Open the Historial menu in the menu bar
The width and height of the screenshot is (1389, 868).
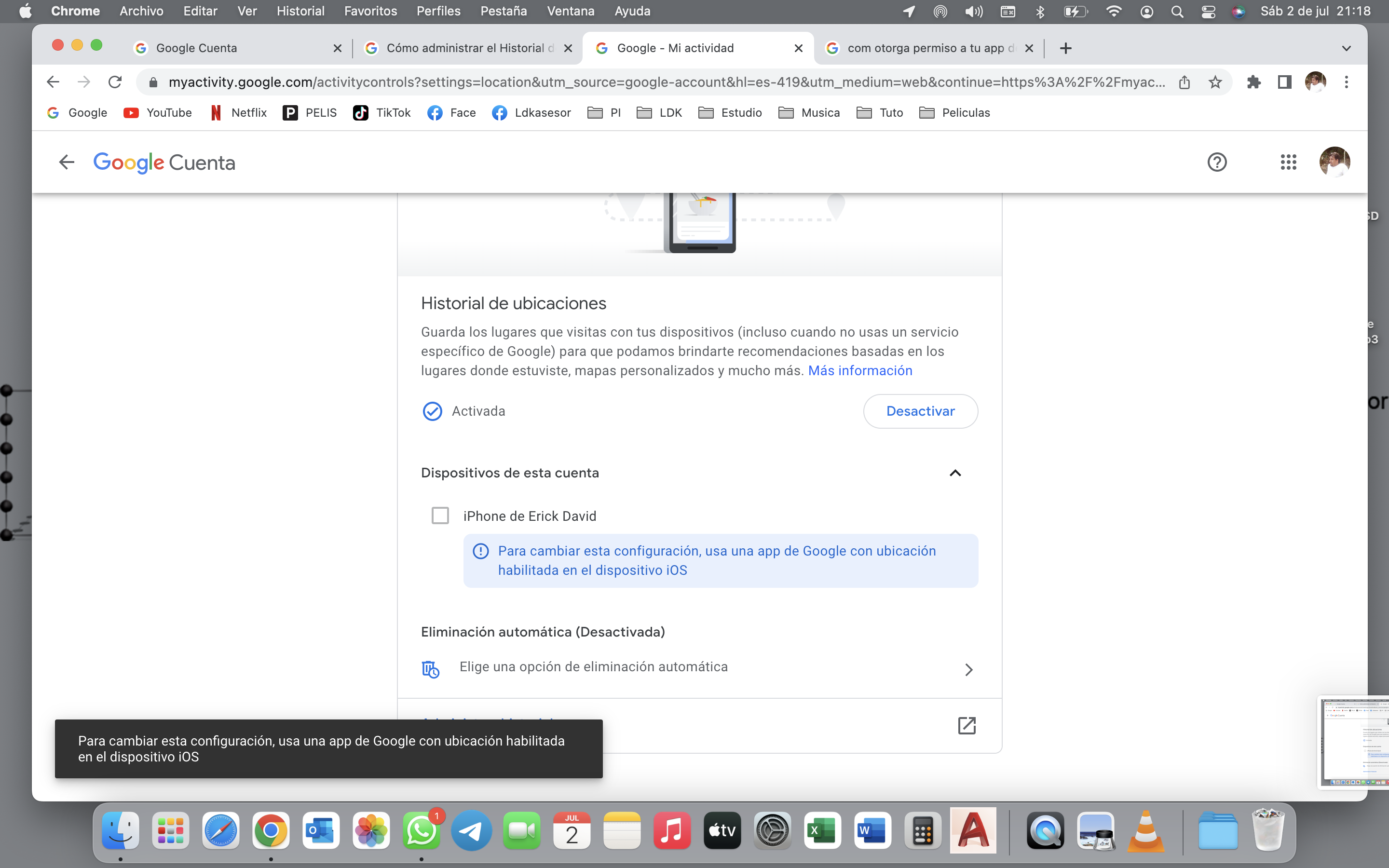click(x=300, y=11)
